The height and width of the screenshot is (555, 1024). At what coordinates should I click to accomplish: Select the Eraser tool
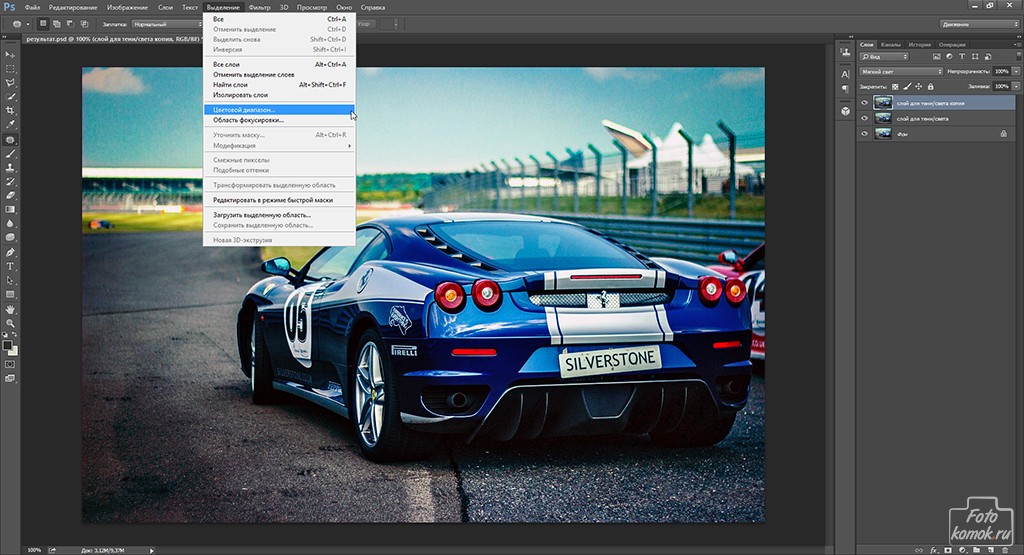[x=10, y=195]
